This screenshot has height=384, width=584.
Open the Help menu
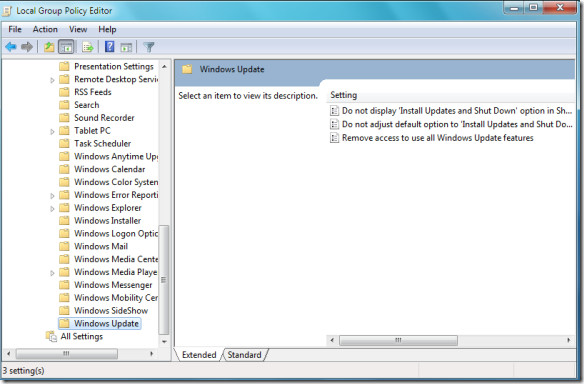coord(107,29)
